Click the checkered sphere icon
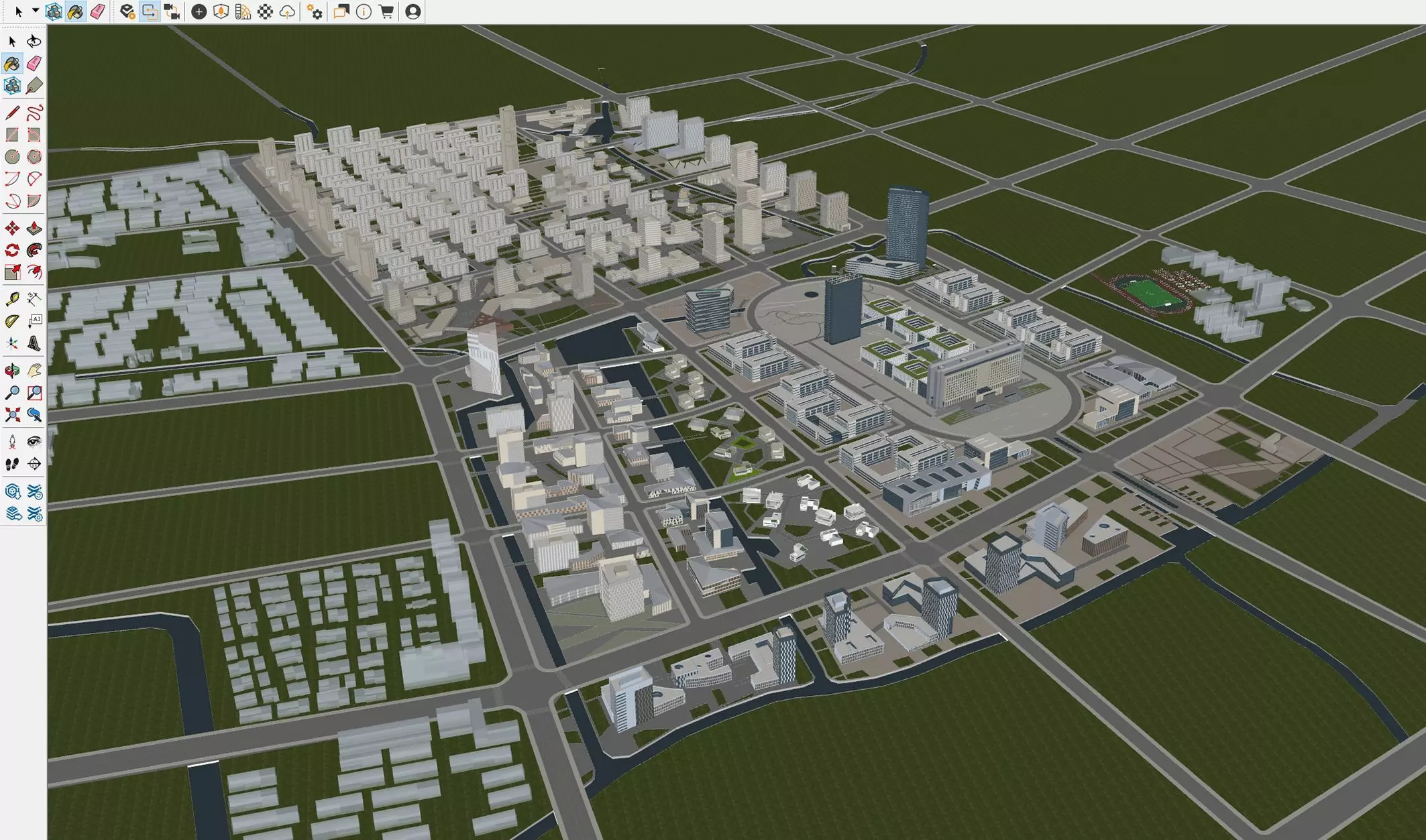 tap(265, 11)
